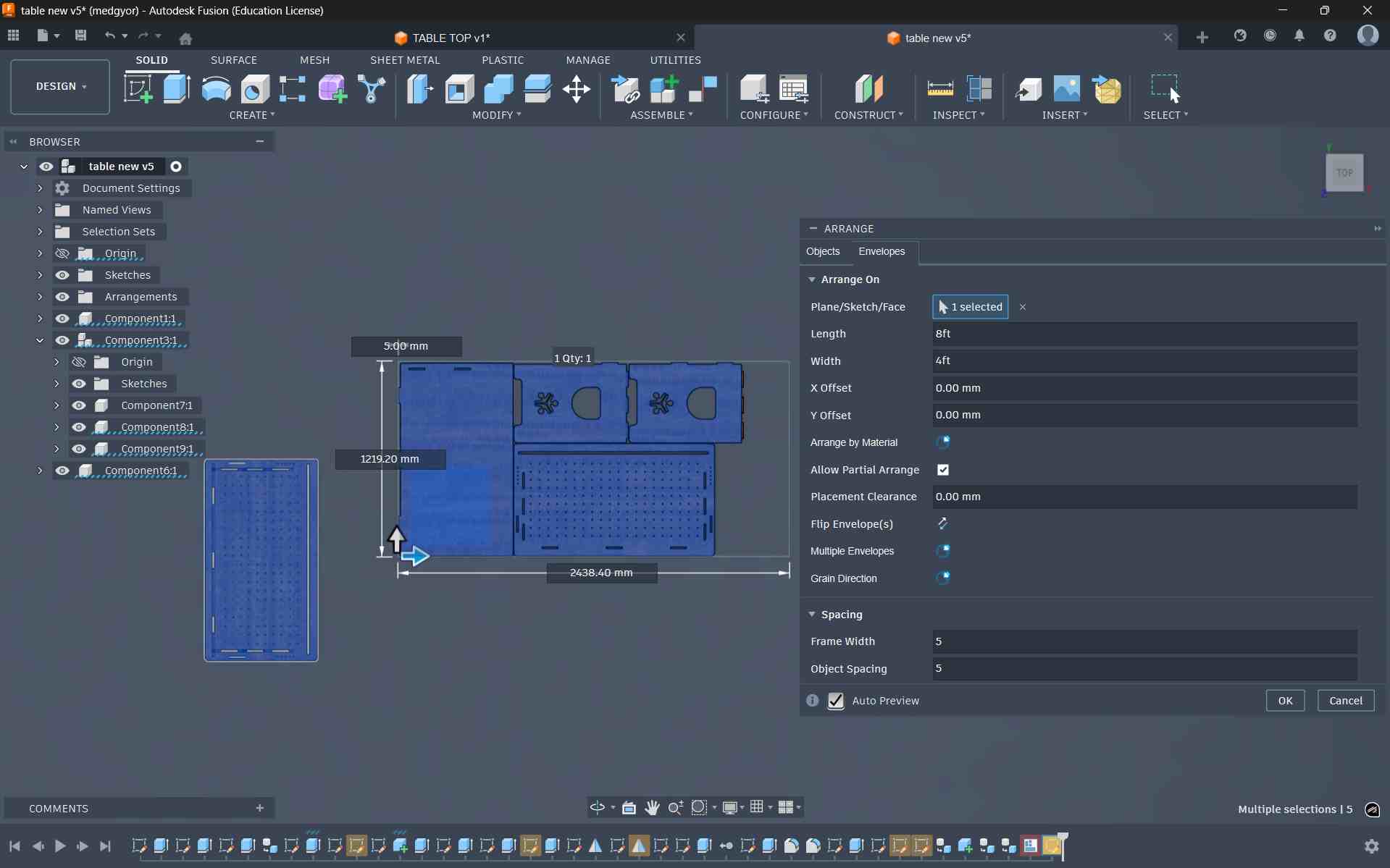Click the Placement Clearance input field
Viewport: 1390px width, 868px height.
click(1144, 497)
